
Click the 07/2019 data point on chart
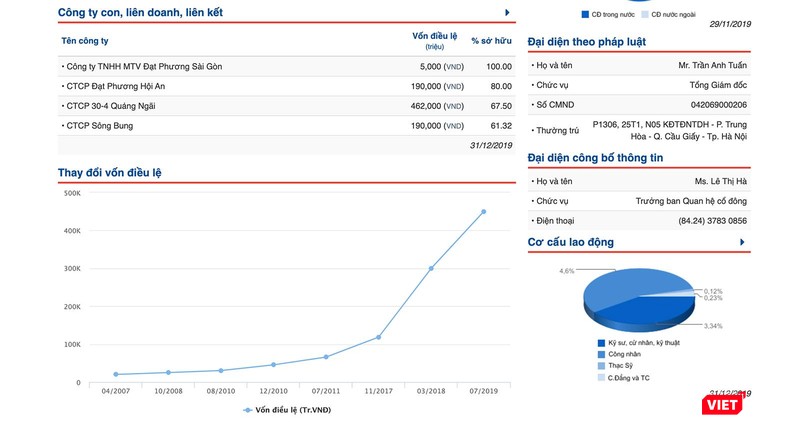coord(483,211)
